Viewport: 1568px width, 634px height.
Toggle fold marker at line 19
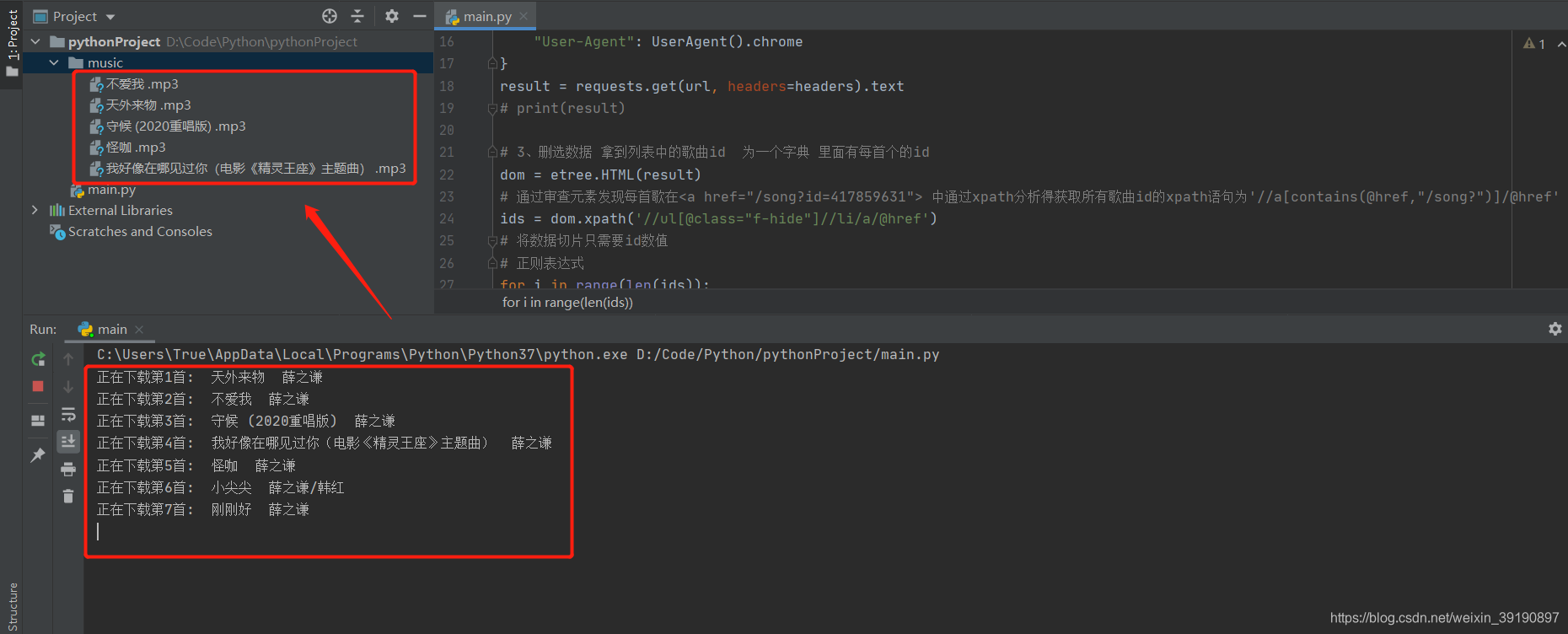pyautogui.click(x=492, y=108)
